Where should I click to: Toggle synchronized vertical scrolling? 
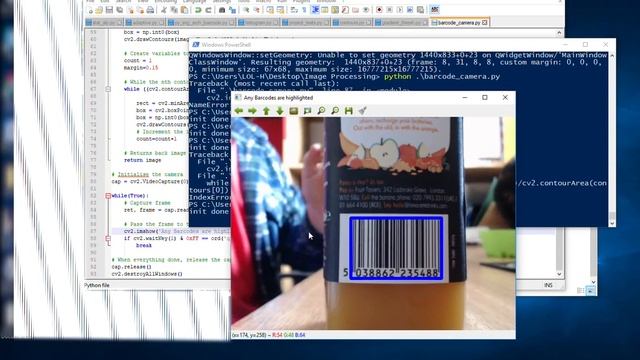[269, 10]
